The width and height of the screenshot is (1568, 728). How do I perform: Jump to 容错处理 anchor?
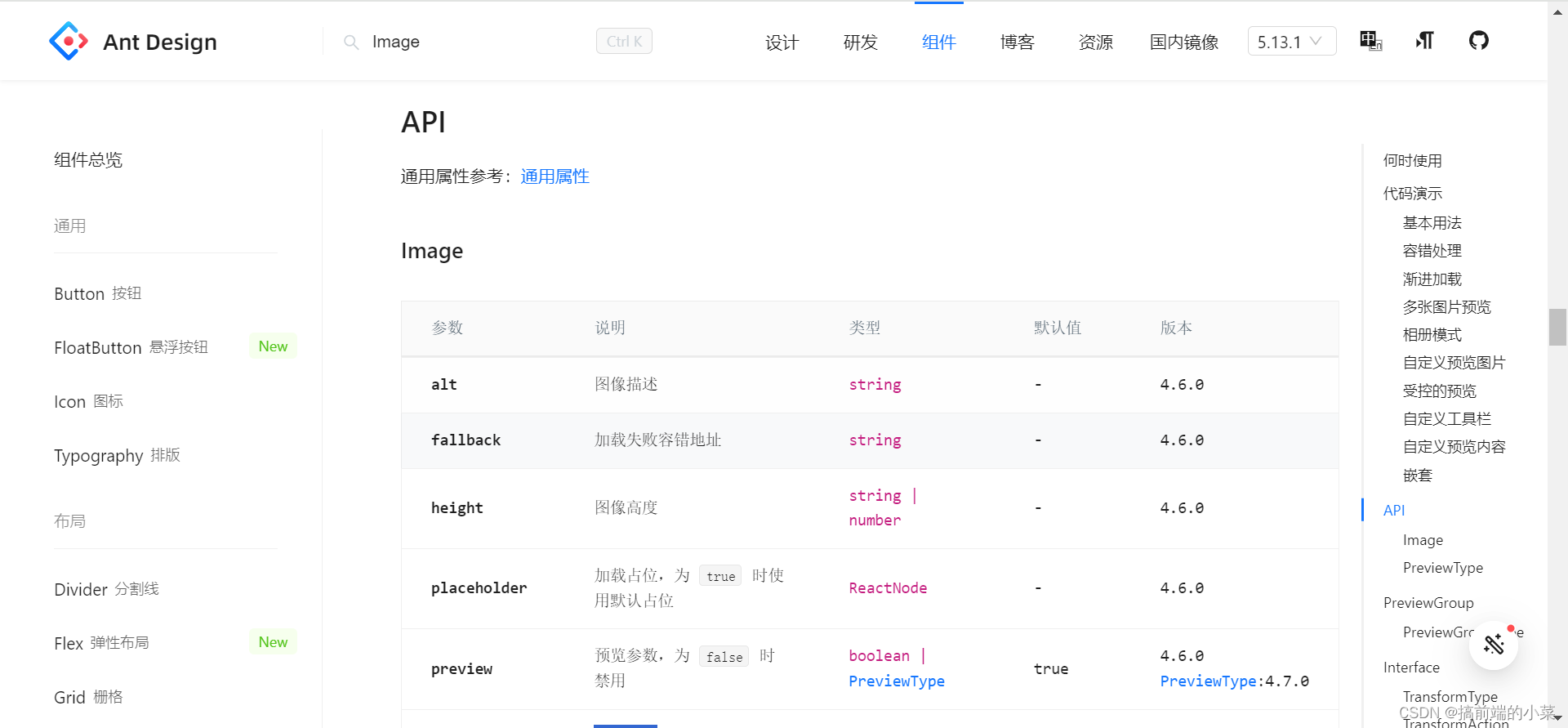(1432, 251)
